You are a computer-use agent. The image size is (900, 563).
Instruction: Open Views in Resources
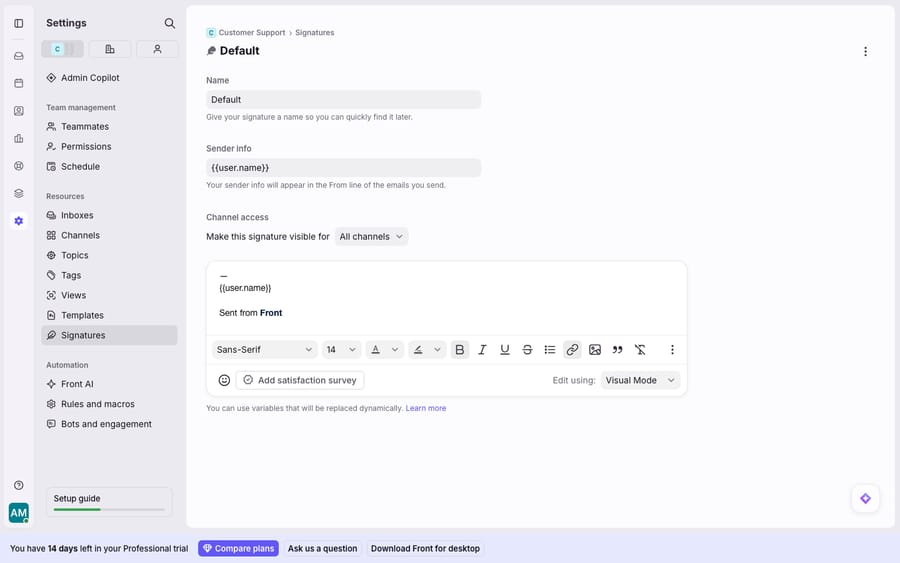(109, 295)
